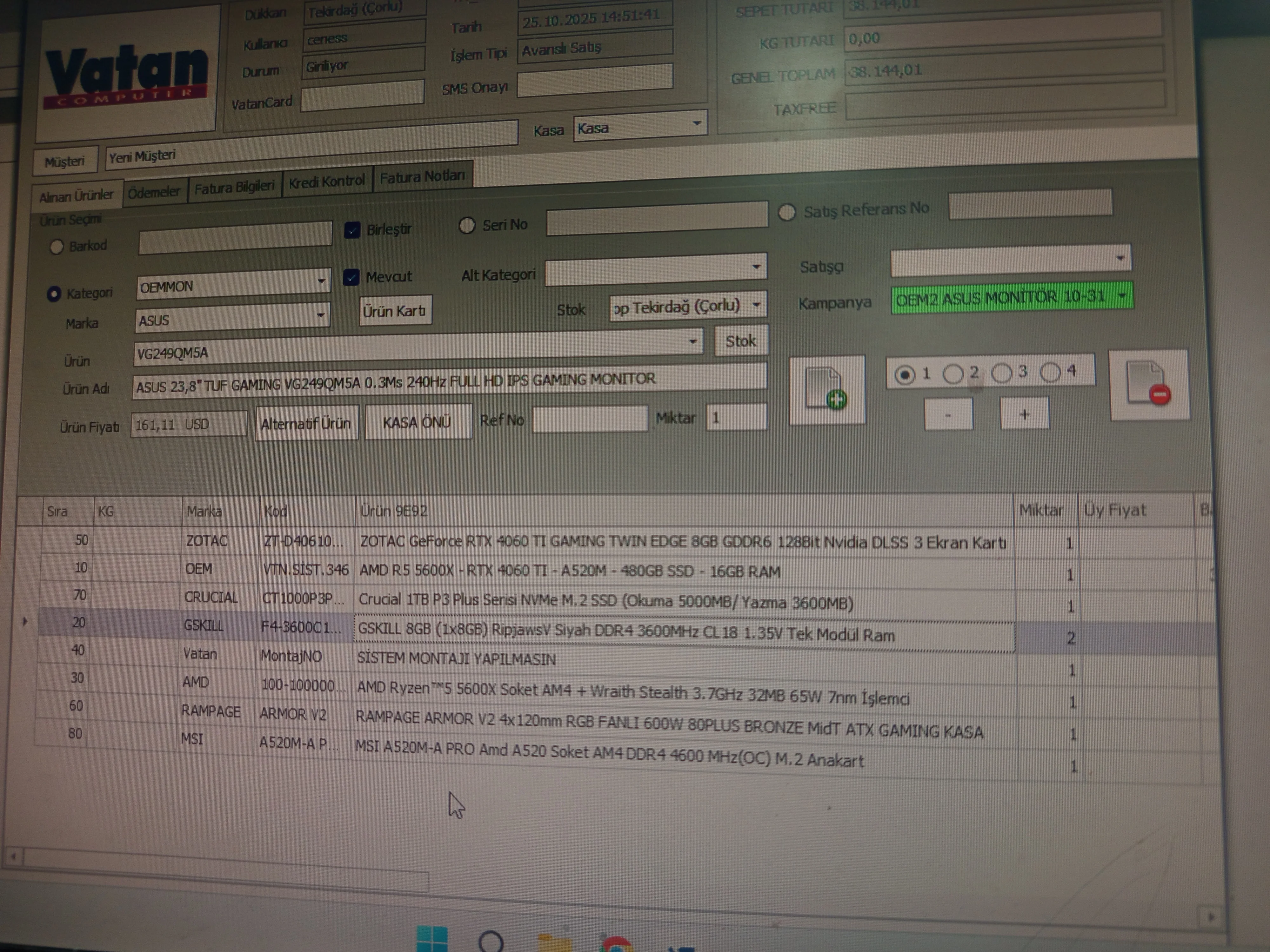Select the Seri No radio button
The image size is (1270, 952).
[467, 226]
